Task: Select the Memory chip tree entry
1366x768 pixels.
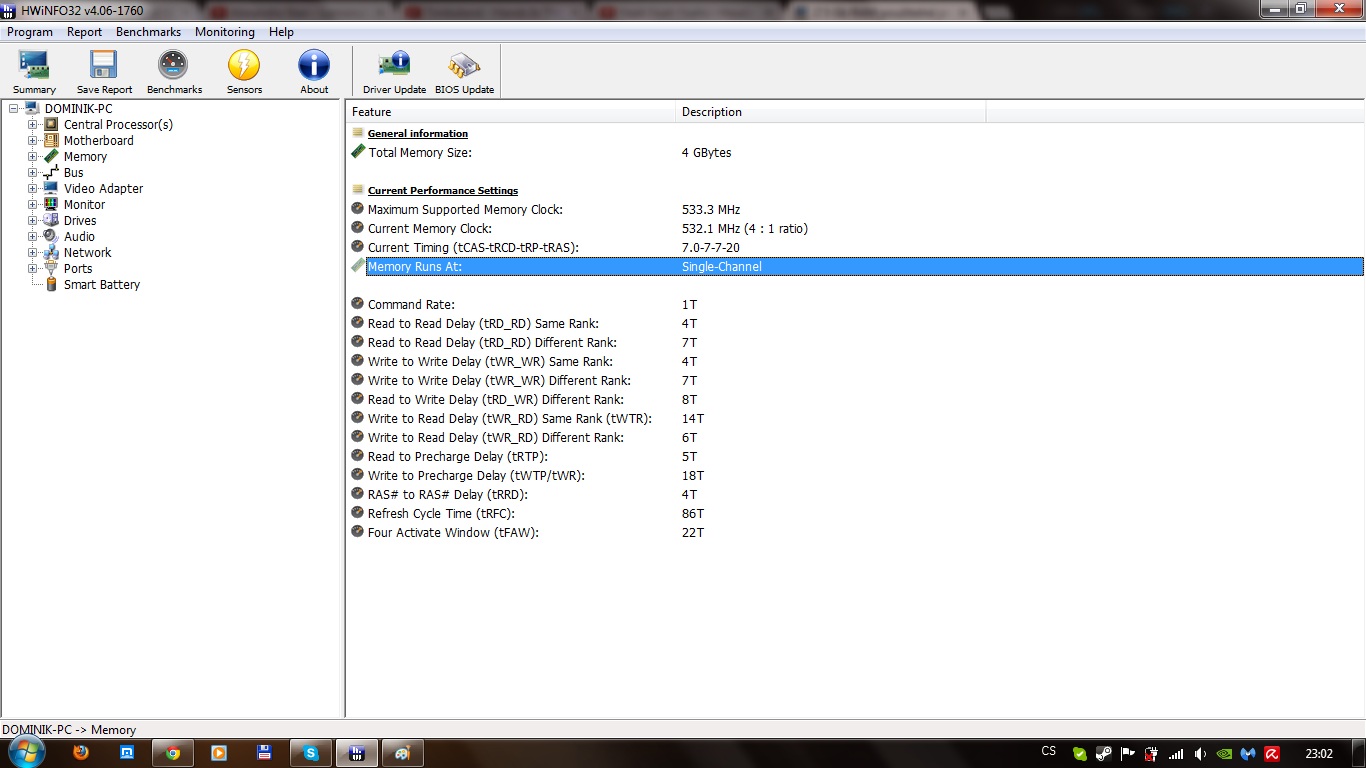Action: tap(85, 156)
